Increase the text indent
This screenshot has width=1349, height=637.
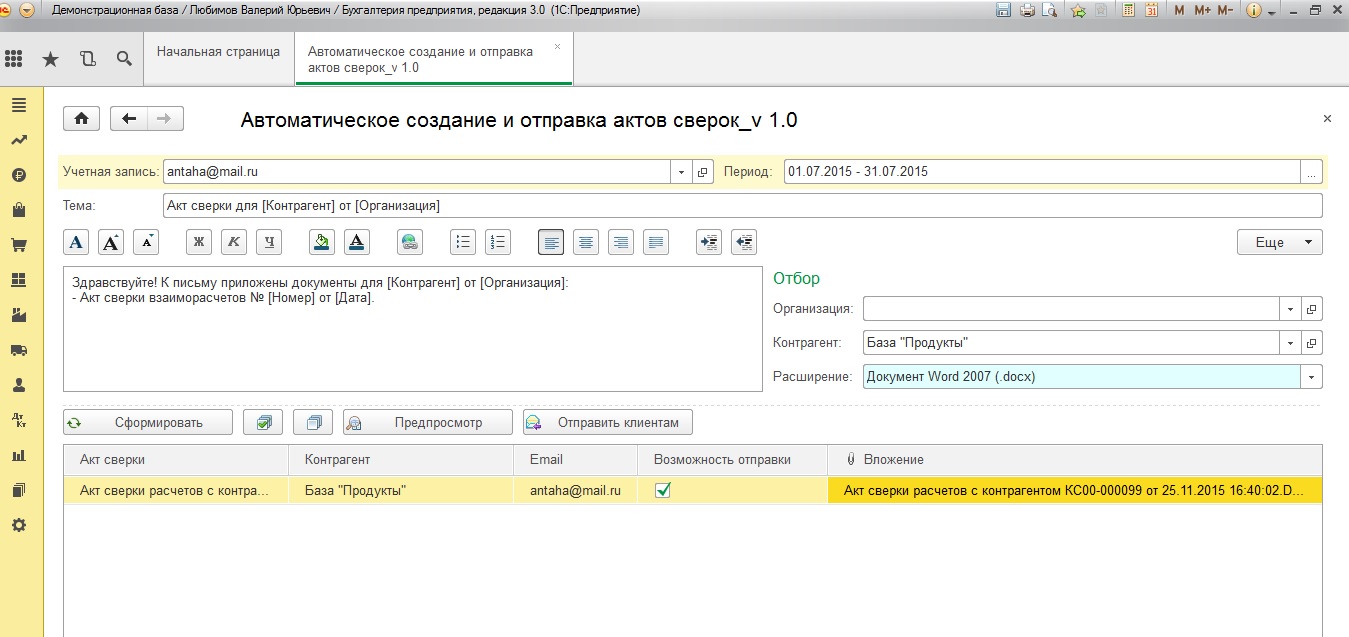[709, 242]
